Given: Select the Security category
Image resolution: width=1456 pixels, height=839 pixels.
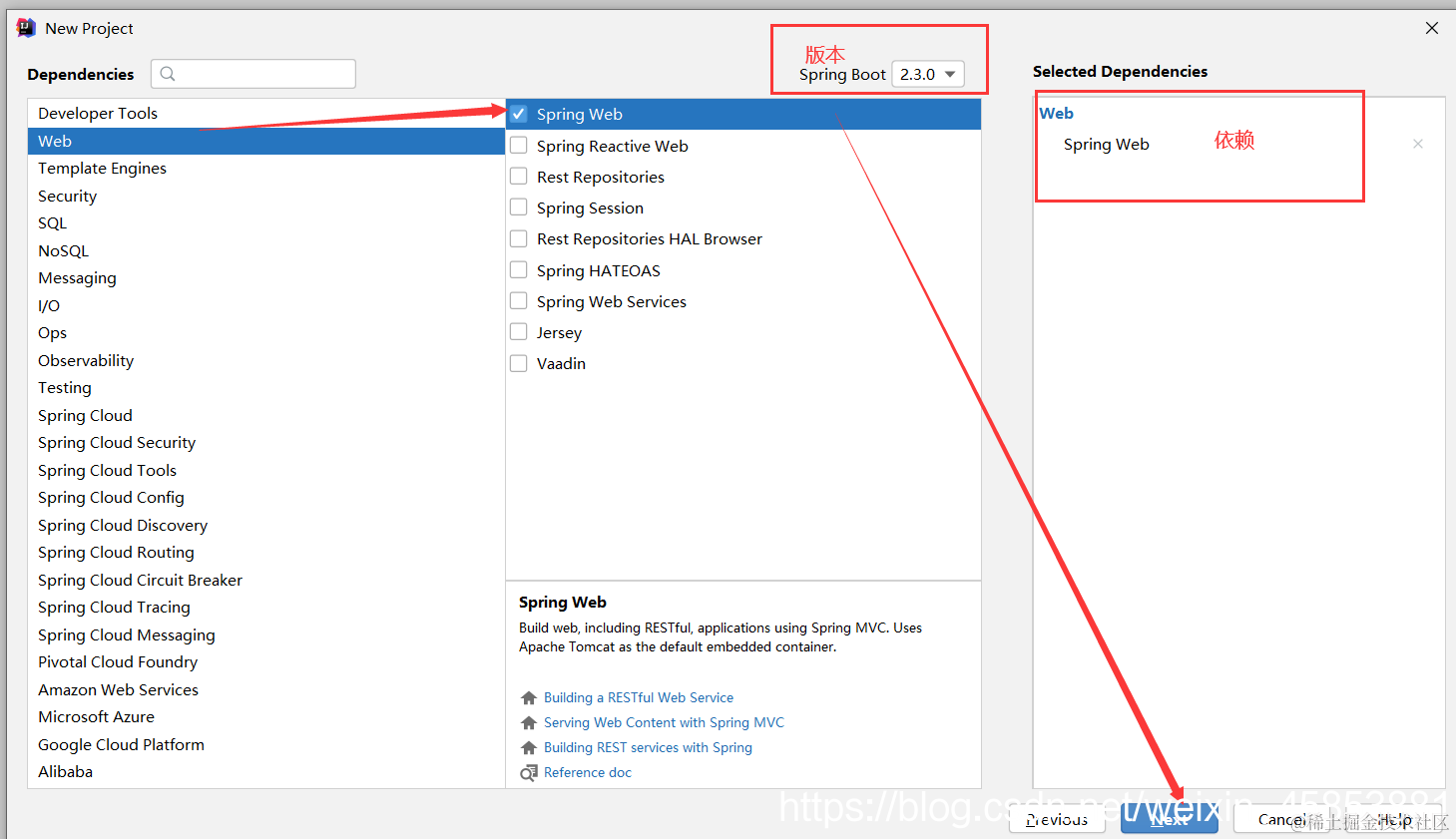Looking at the screenshot, I should pos(266,196).
